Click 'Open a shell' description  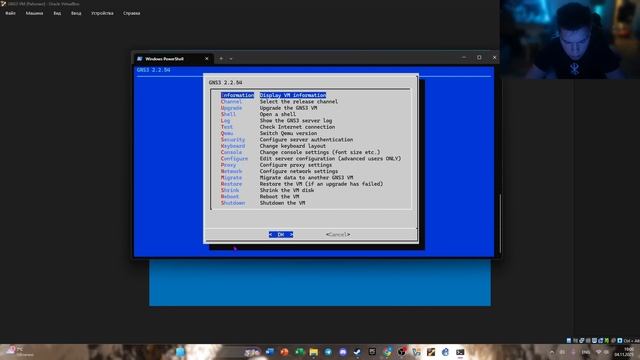tap(278, 114)
